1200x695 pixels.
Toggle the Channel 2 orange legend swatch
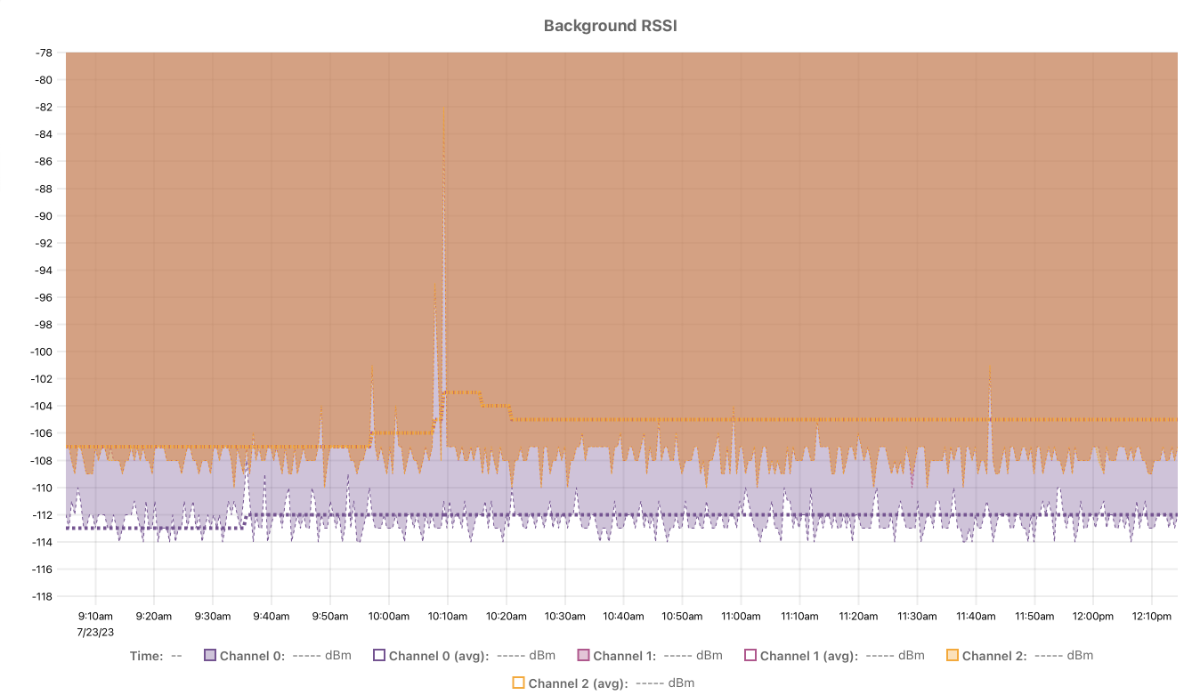click(952, 656)
